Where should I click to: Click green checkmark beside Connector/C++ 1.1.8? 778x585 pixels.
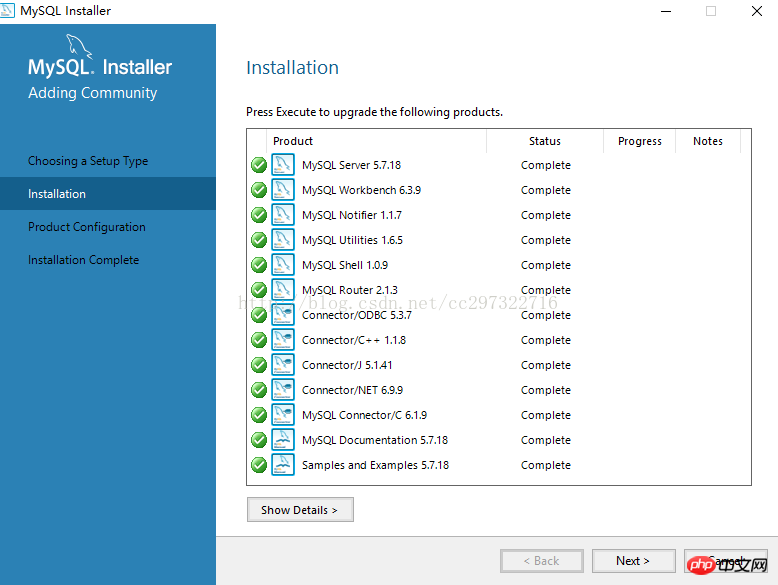259,340
